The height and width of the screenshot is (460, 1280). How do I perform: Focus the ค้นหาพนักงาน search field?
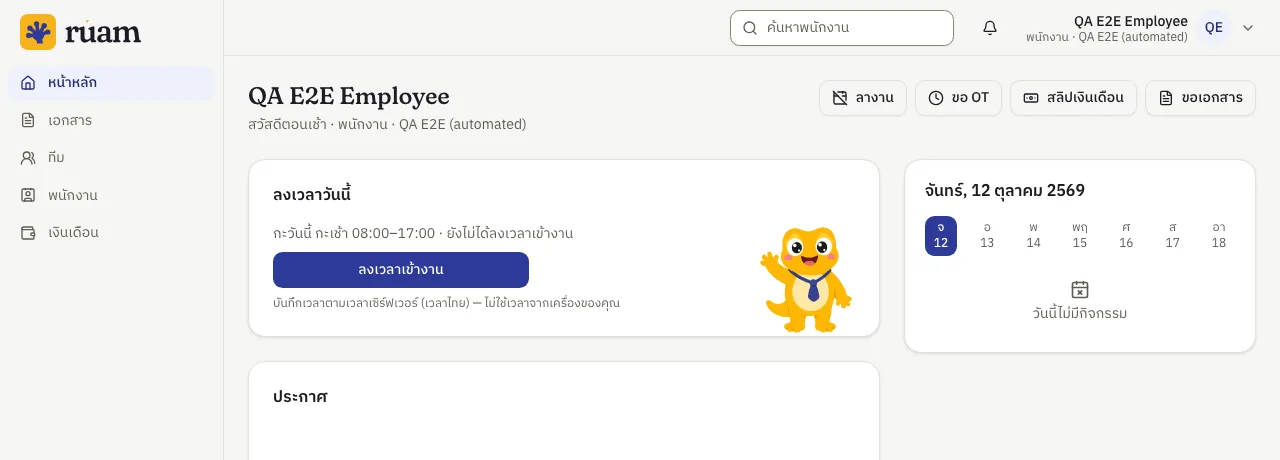click(842, 28)
